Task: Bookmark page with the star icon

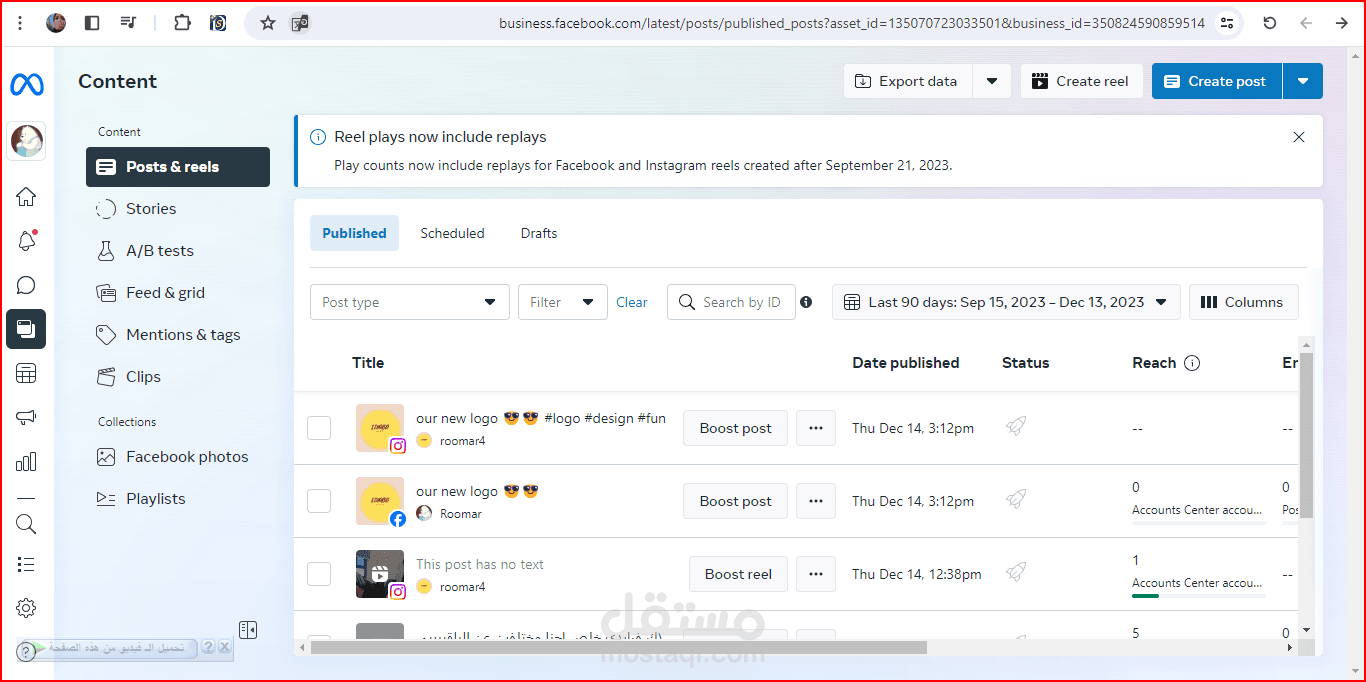Action: (267, 22)
